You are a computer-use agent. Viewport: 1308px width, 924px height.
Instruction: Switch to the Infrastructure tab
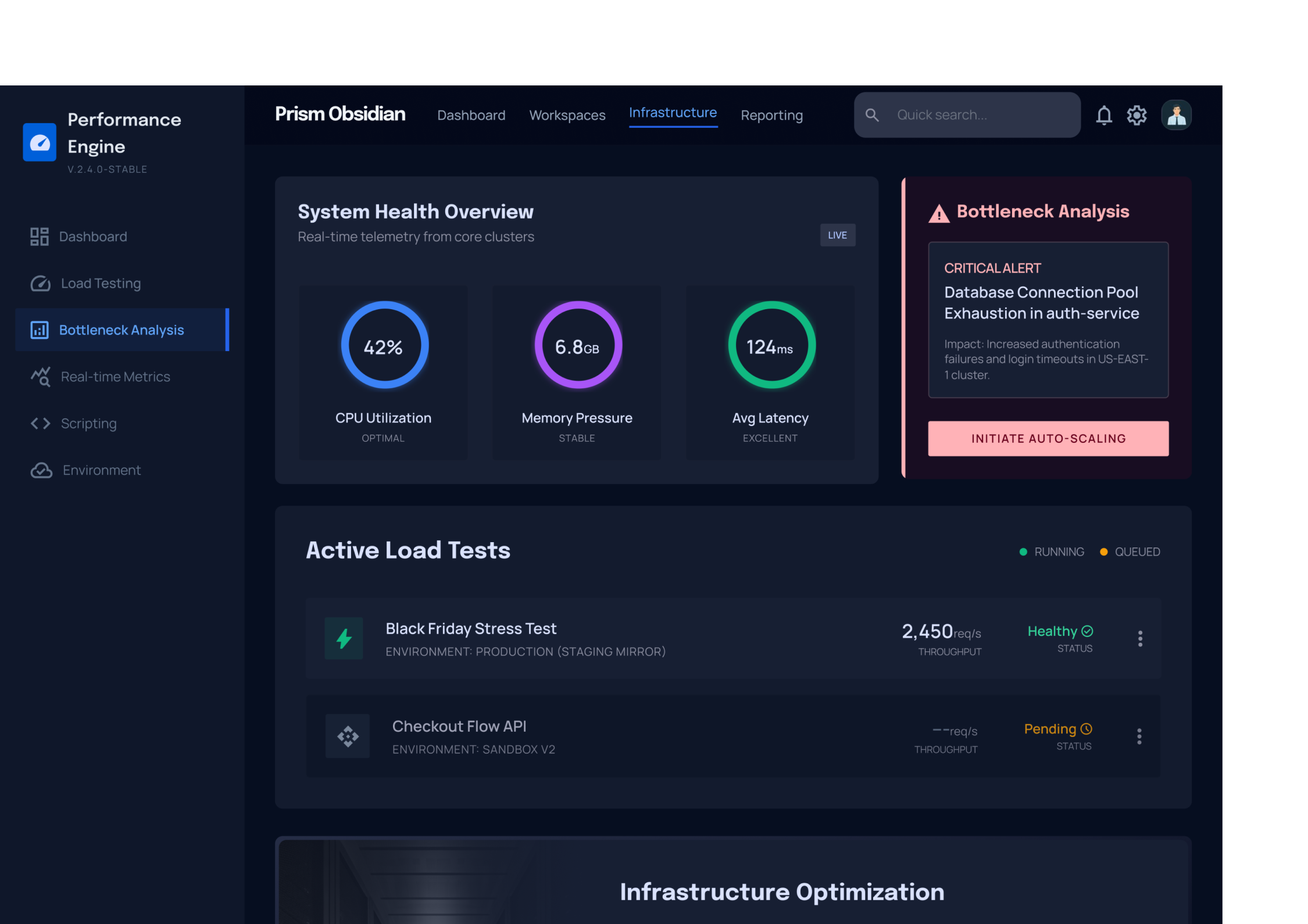[x=673, y=113]
